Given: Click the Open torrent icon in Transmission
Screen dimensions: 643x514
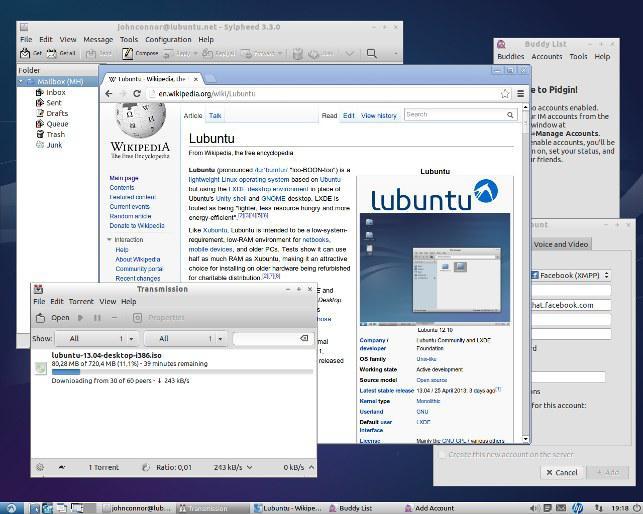Looking at the screenshot, I should click(x=40, y=318).
